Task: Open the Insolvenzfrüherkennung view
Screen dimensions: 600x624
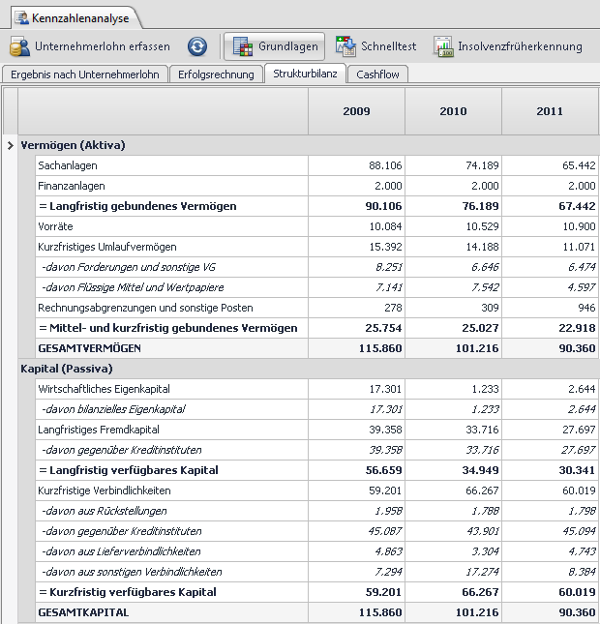Action: coord(508,47)
